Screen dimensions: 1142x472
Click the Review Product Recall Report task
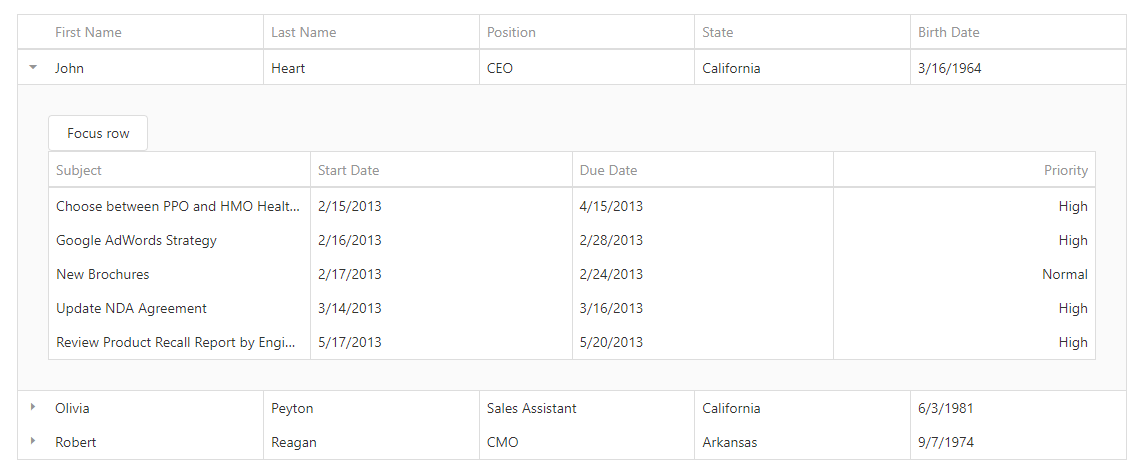click(x=176, y=342)
